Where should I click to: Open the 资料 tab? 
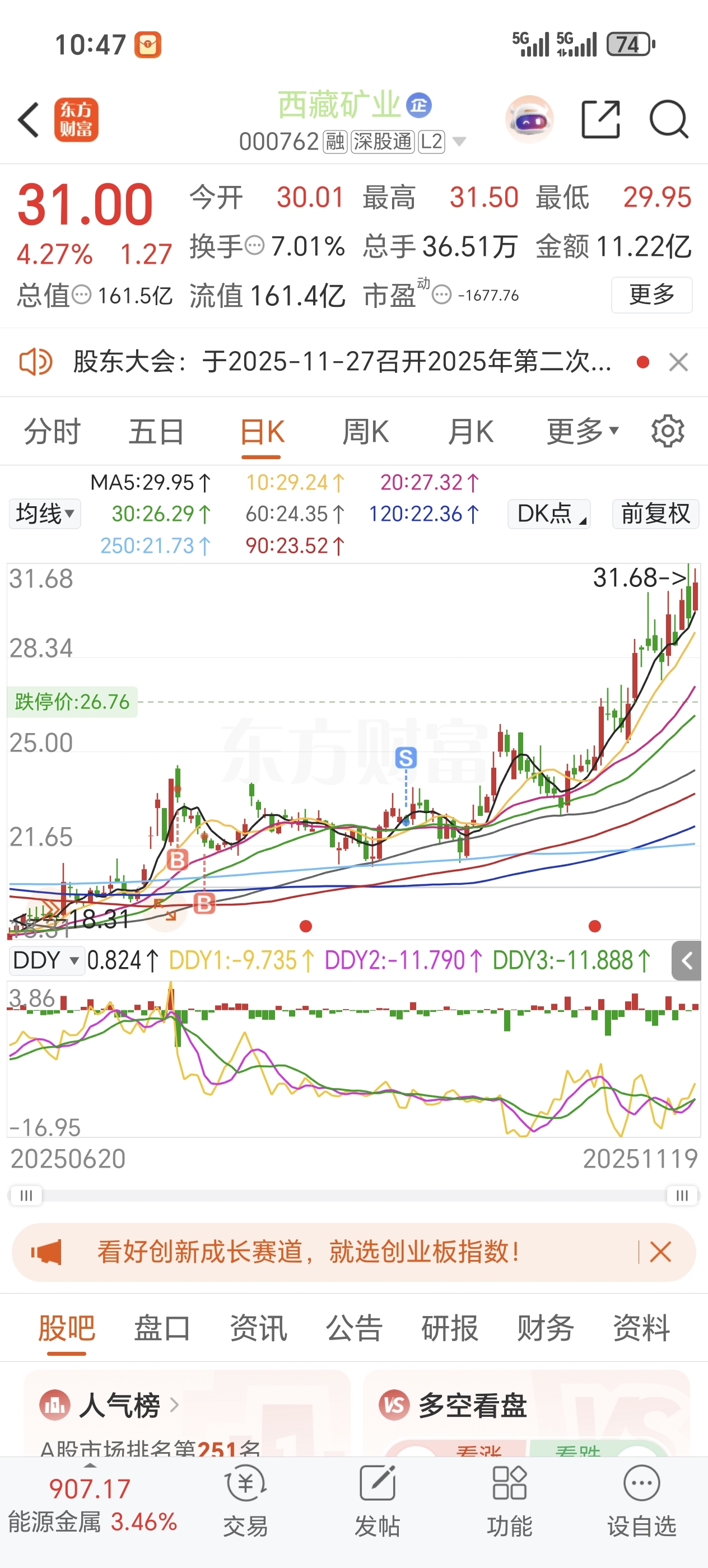(642, 1328)
